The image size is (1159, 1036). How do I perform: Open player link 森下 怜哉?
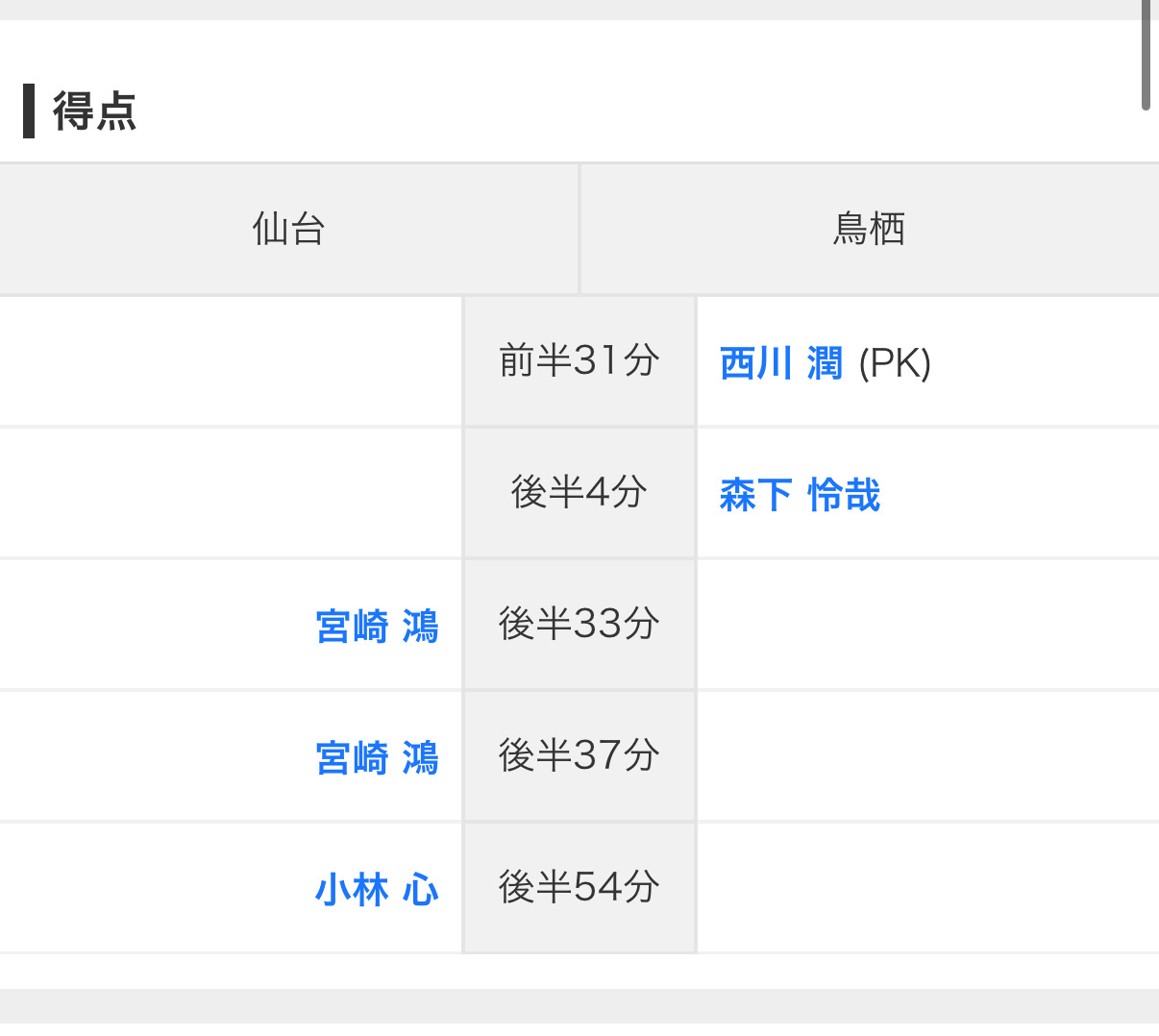click(800, 495)
